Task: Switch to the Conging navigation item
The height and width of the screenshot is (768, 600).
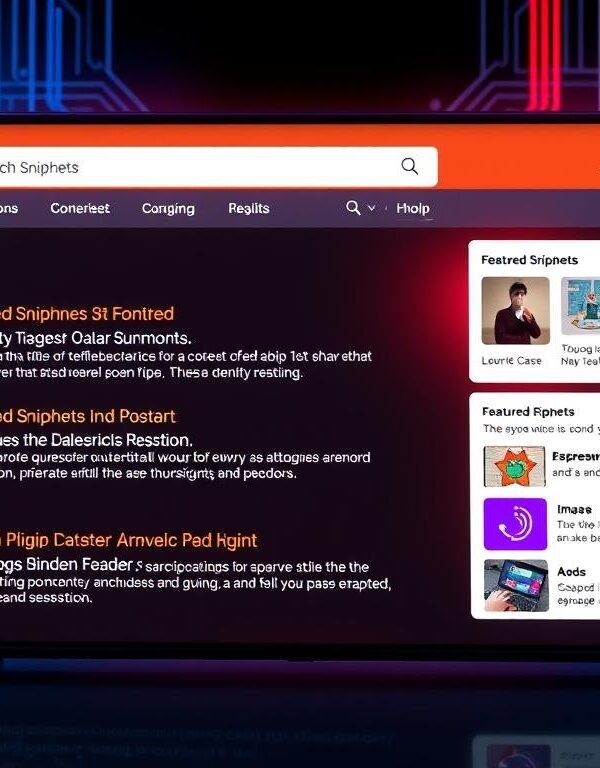Action: pyautogui.click(x=168, y=208)
